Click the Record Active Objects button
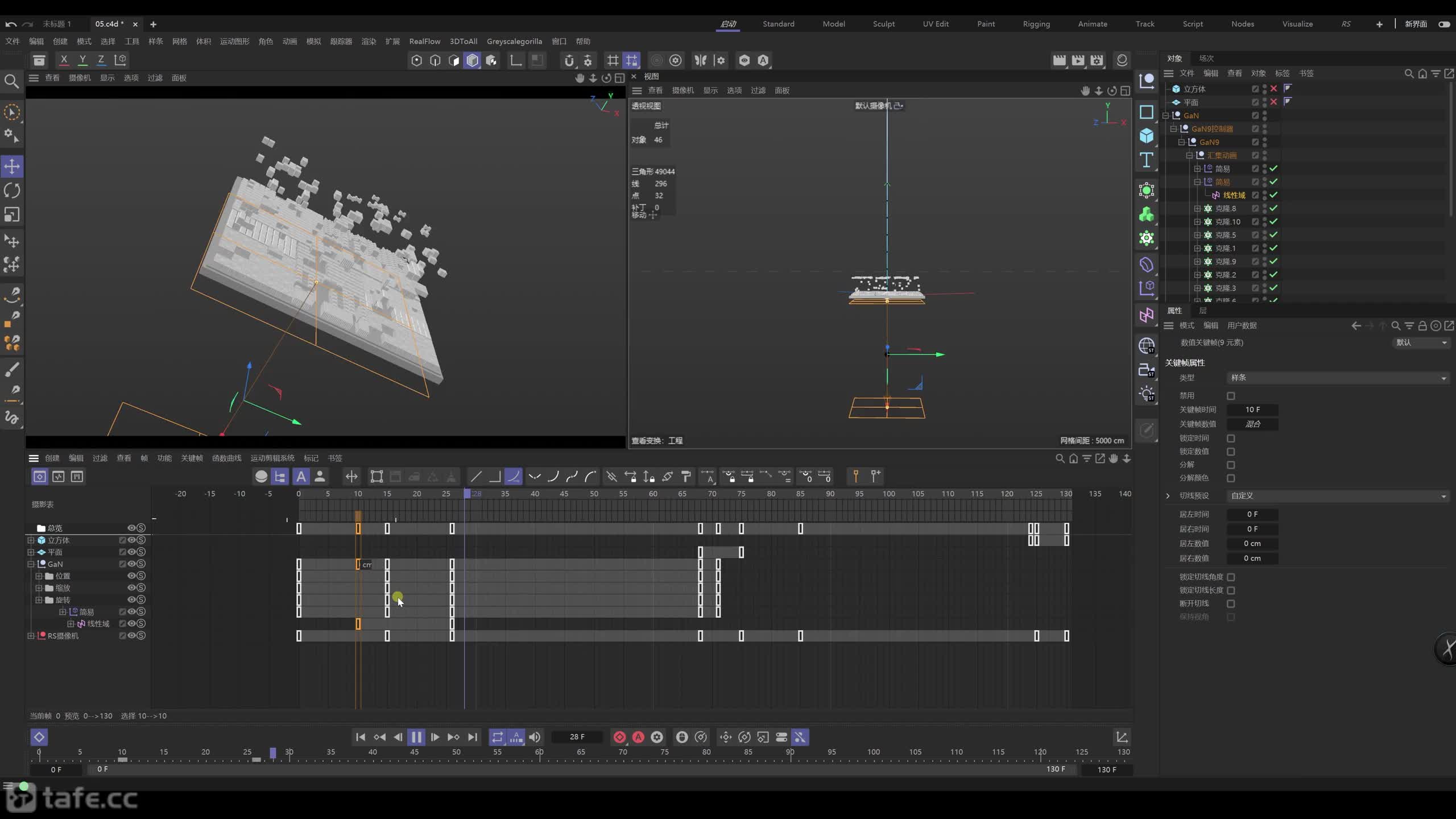 (x=619, y=737)
